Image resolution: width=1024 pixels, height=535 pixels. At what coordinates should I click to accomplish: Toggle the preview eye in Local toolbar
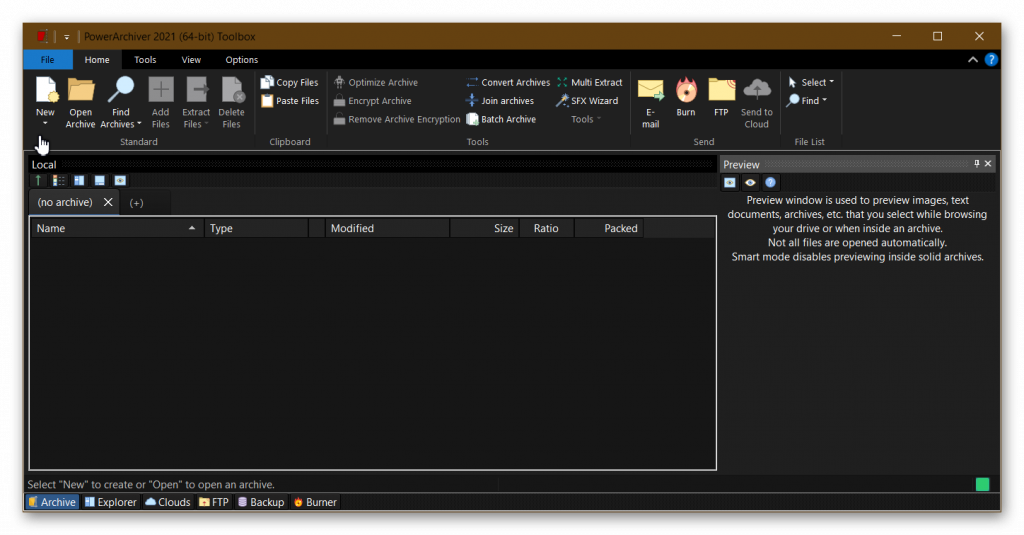click(120, 181)
